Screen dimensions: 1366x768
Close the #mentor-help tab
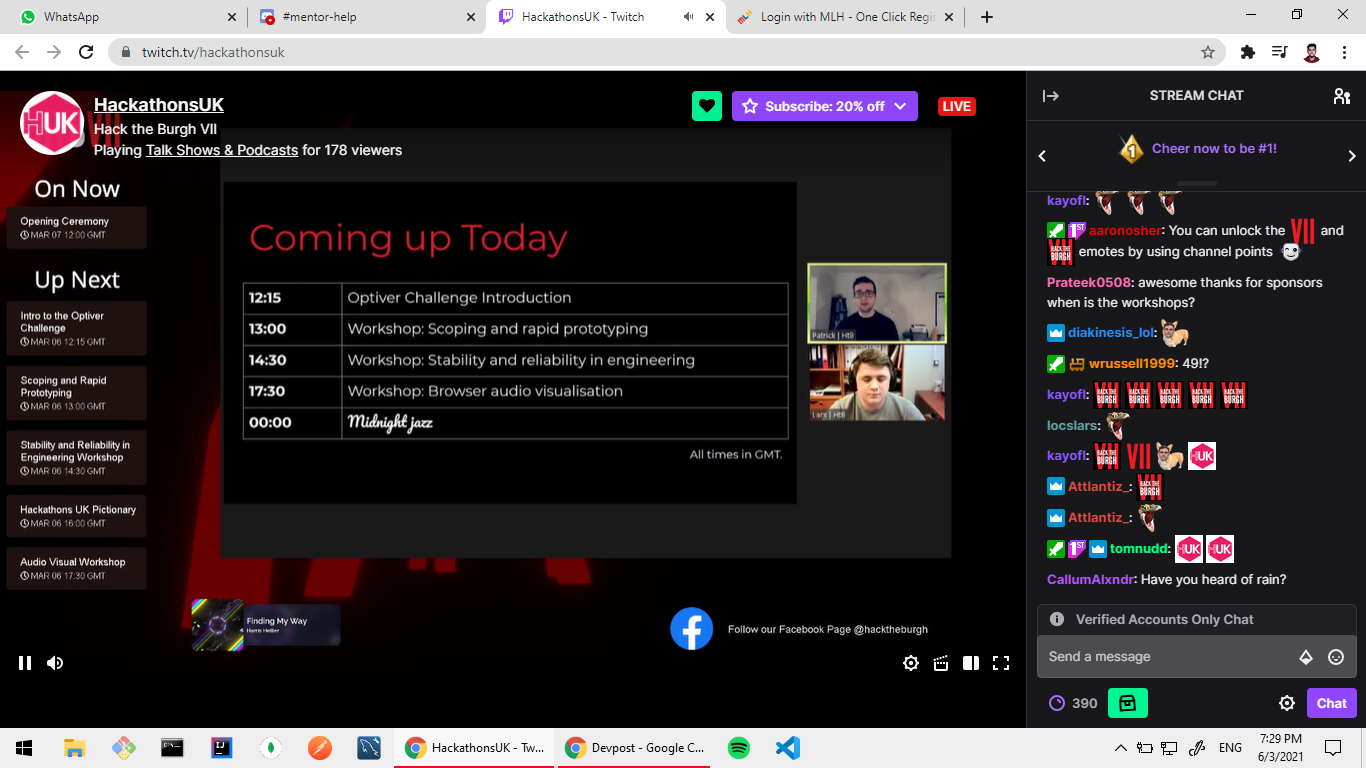(x=471, y=17)
